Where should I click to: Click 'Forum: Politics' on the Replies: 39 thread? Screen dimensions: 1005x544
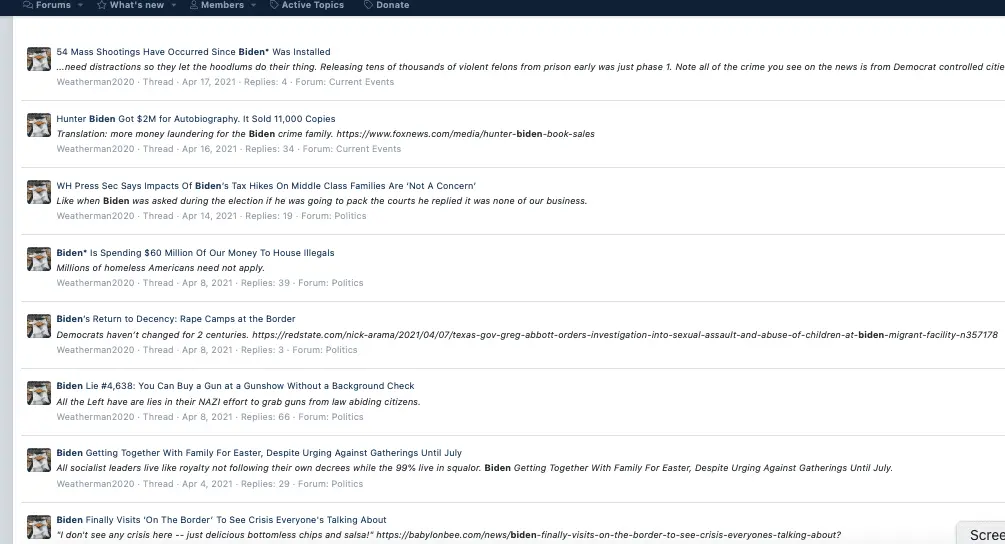tap(331, 283)
